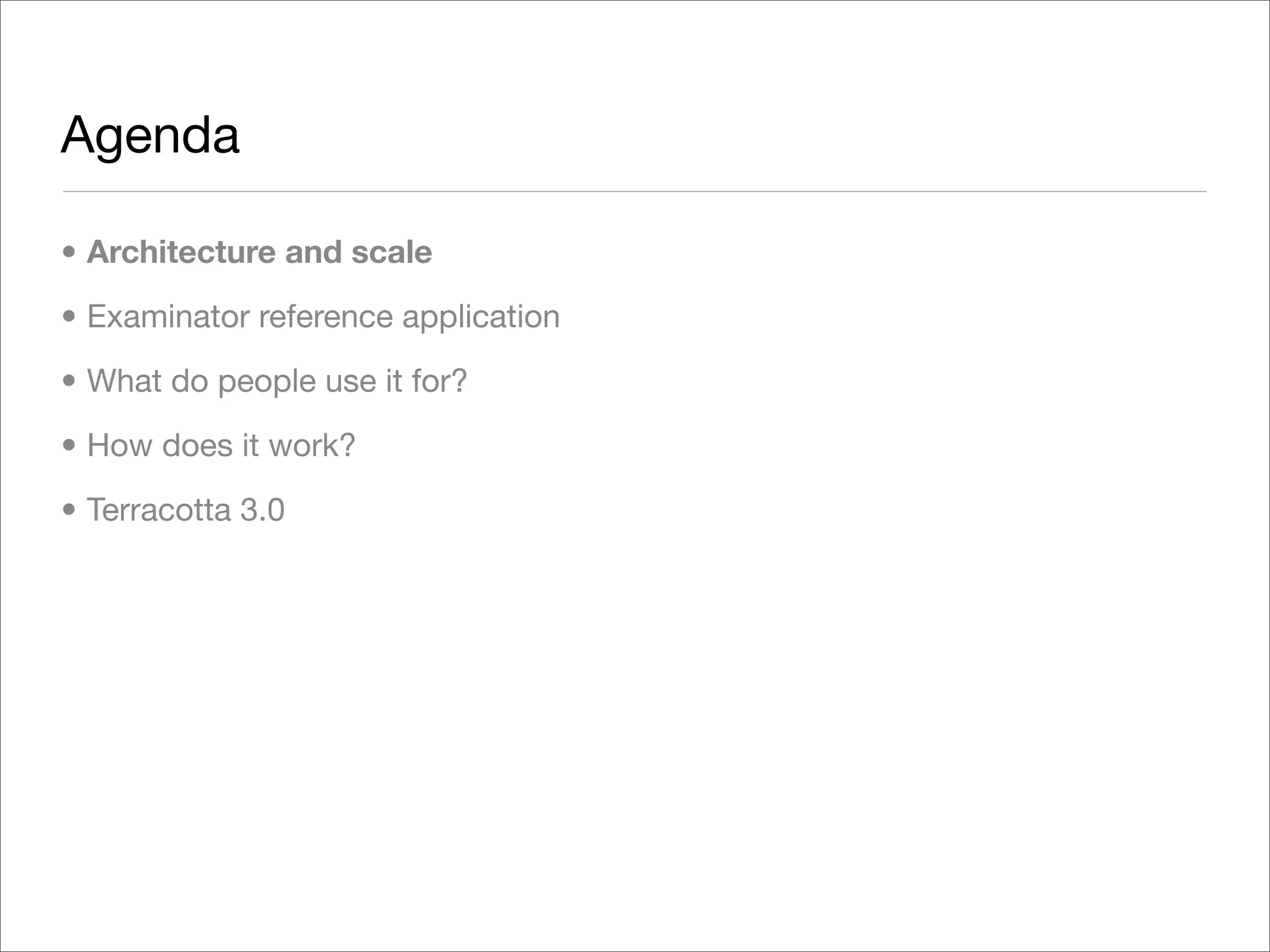Click the word scale in the bold bullet

pos(391,252)
